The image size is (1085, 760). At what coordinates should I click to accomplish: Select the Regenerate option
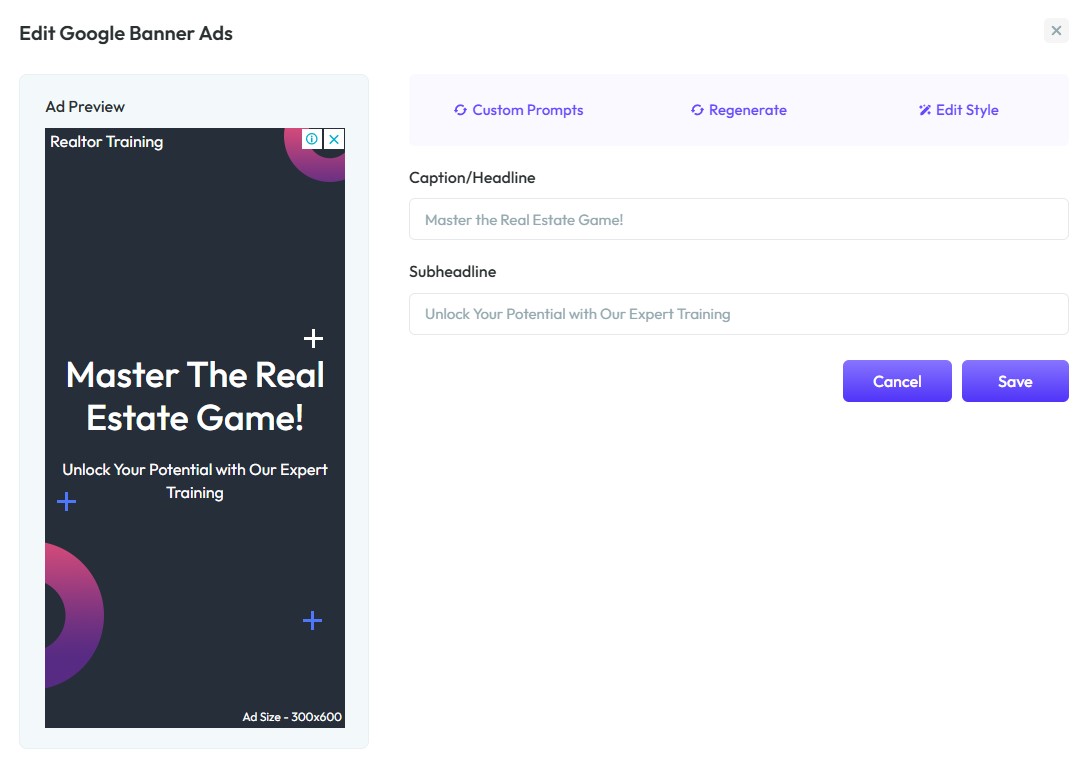point(739,110)
